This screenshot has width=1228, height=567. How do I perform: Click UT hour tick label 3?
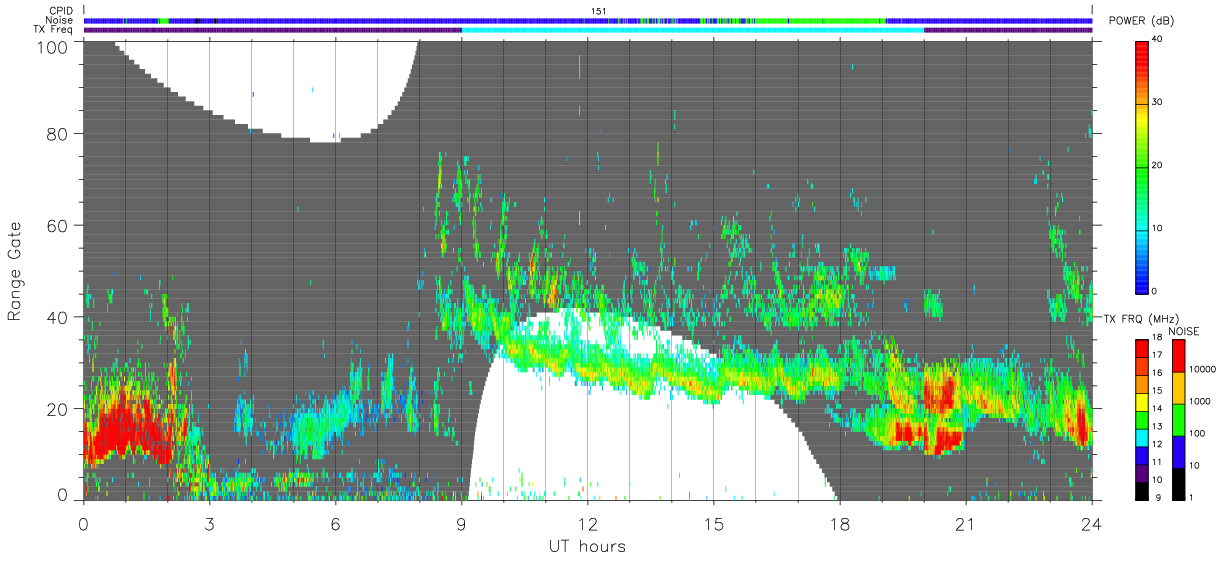[209, 525]
